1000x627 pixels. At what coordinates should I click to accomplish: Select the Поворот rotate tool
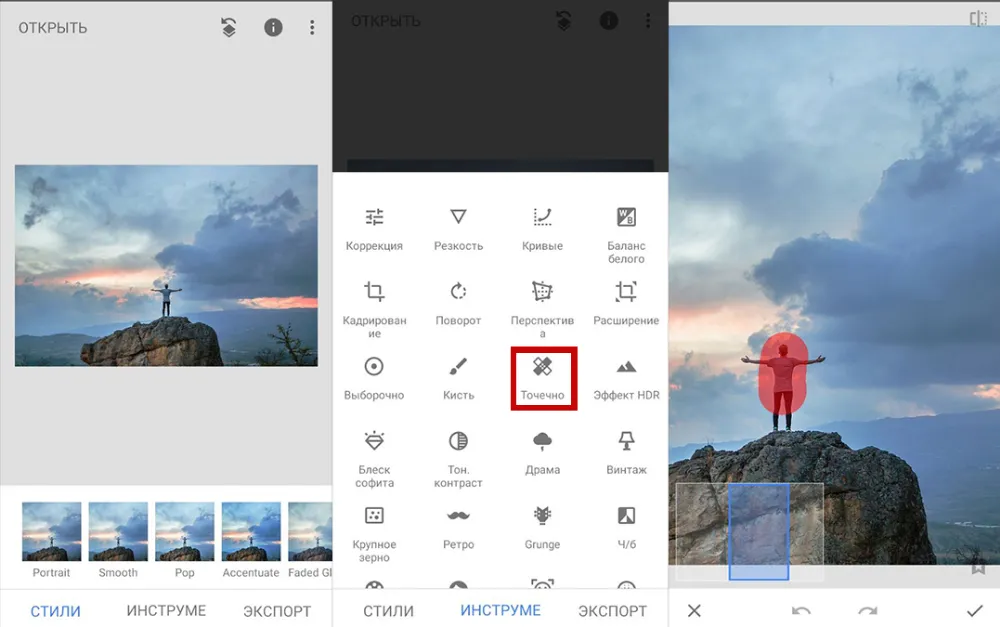[x=458, y=304]
